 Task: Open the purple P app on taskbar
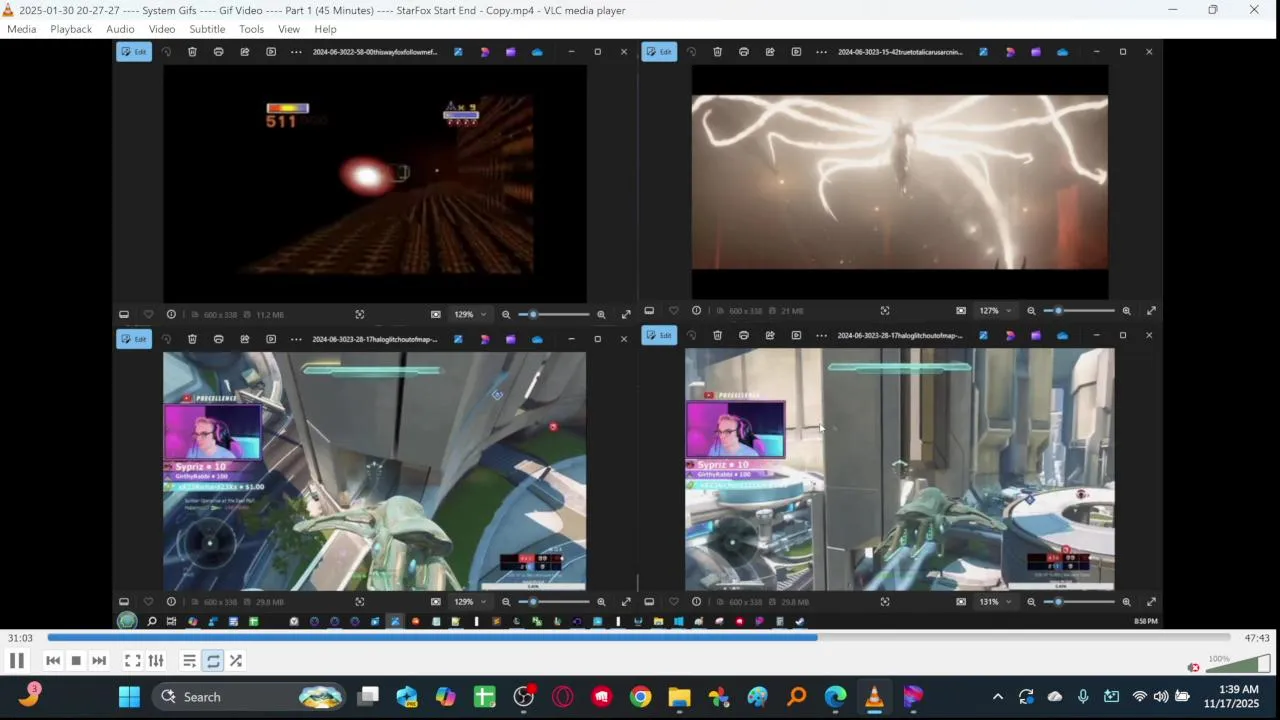coord(913,697)
